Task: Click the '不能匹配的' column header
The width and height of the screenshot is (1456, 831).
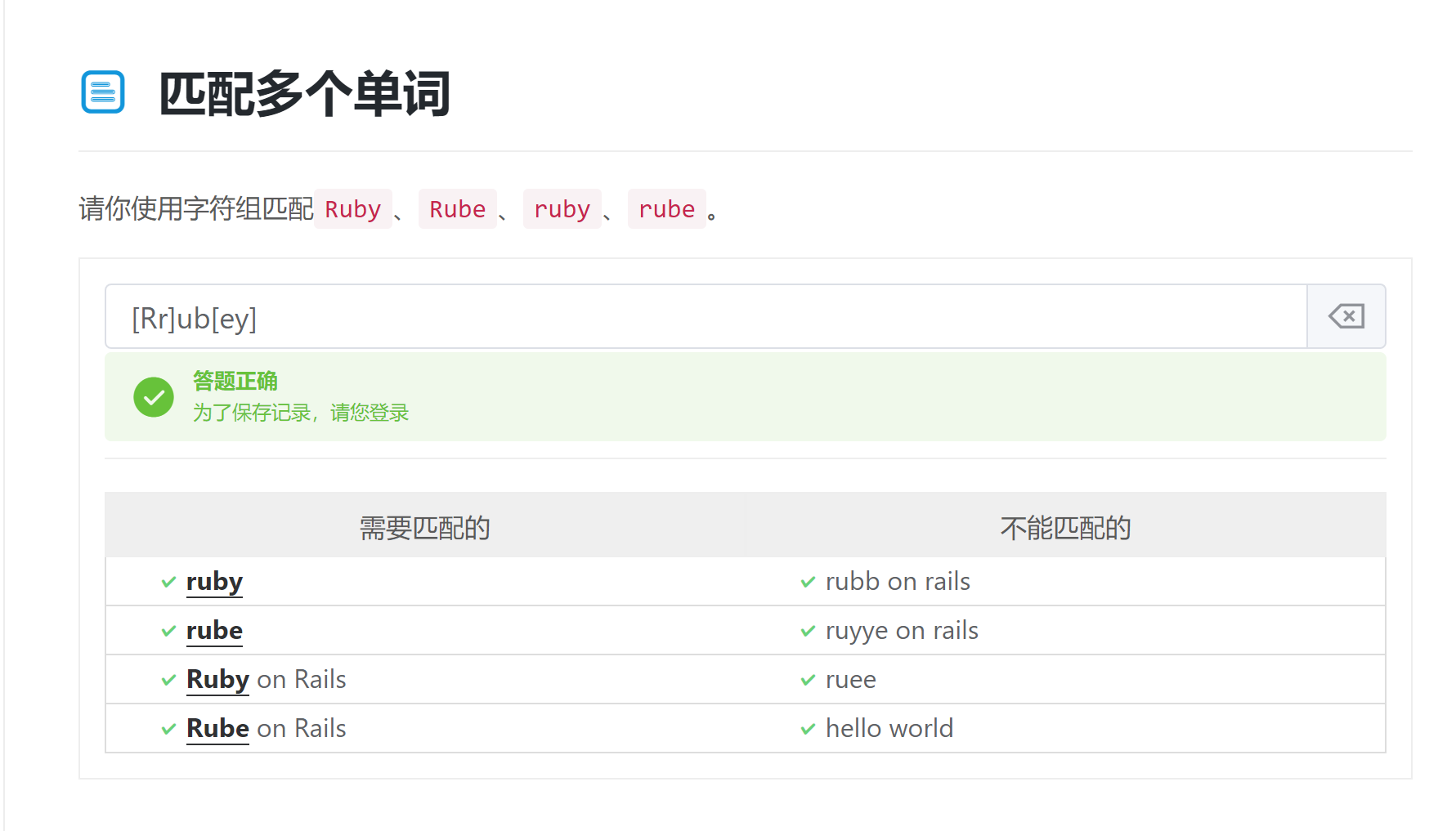Action: pyautogui.click(x=1065, y=528)
